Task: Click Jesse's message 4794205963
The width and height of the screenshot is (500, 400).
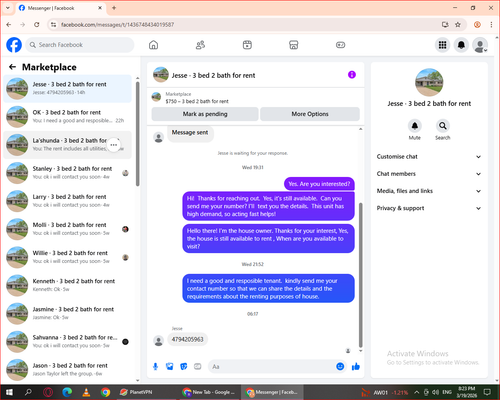Action: click(188, 339)
